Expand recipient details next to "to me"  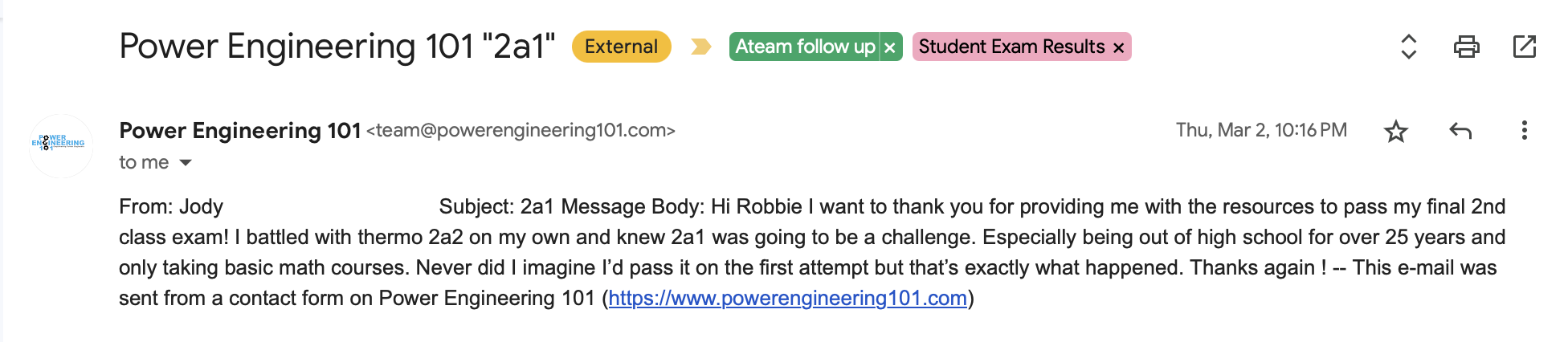(x=186, y=163)
